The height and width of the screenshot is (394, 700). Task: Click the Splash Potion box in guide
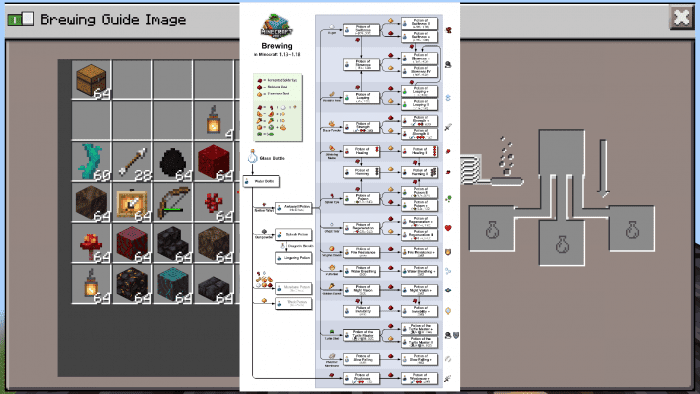[x=294, y=234]
